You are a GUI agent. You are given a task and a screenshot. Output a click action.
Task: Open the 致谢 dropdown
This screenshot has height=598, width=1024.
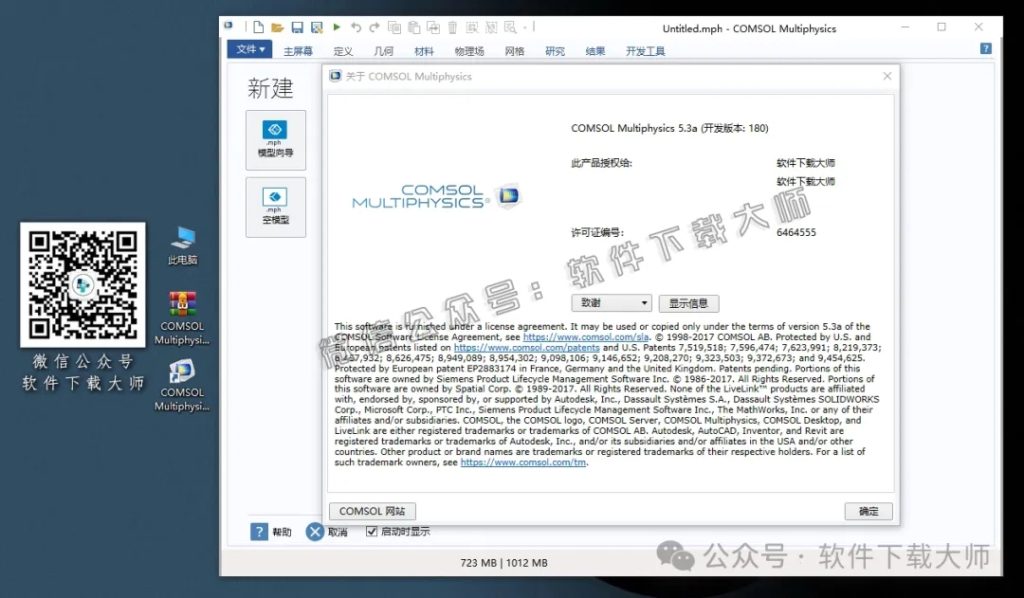pos(611,303)
